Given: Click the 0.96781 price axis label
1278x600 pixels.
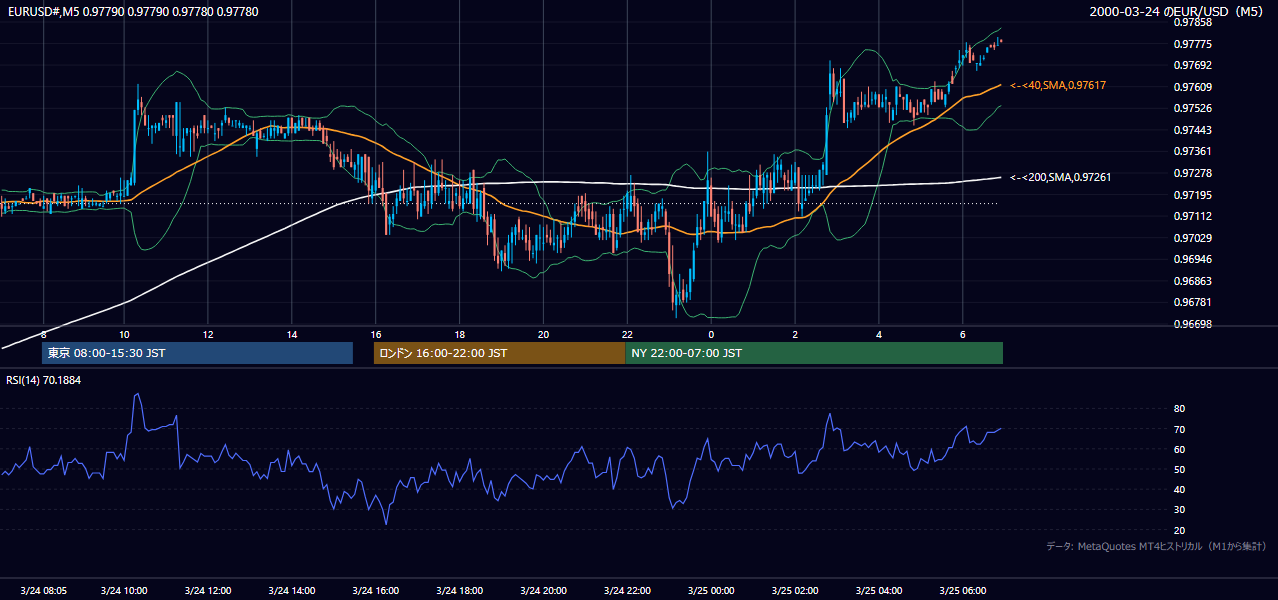Looking at the screenshot, I should click(x=1193, y=302).
